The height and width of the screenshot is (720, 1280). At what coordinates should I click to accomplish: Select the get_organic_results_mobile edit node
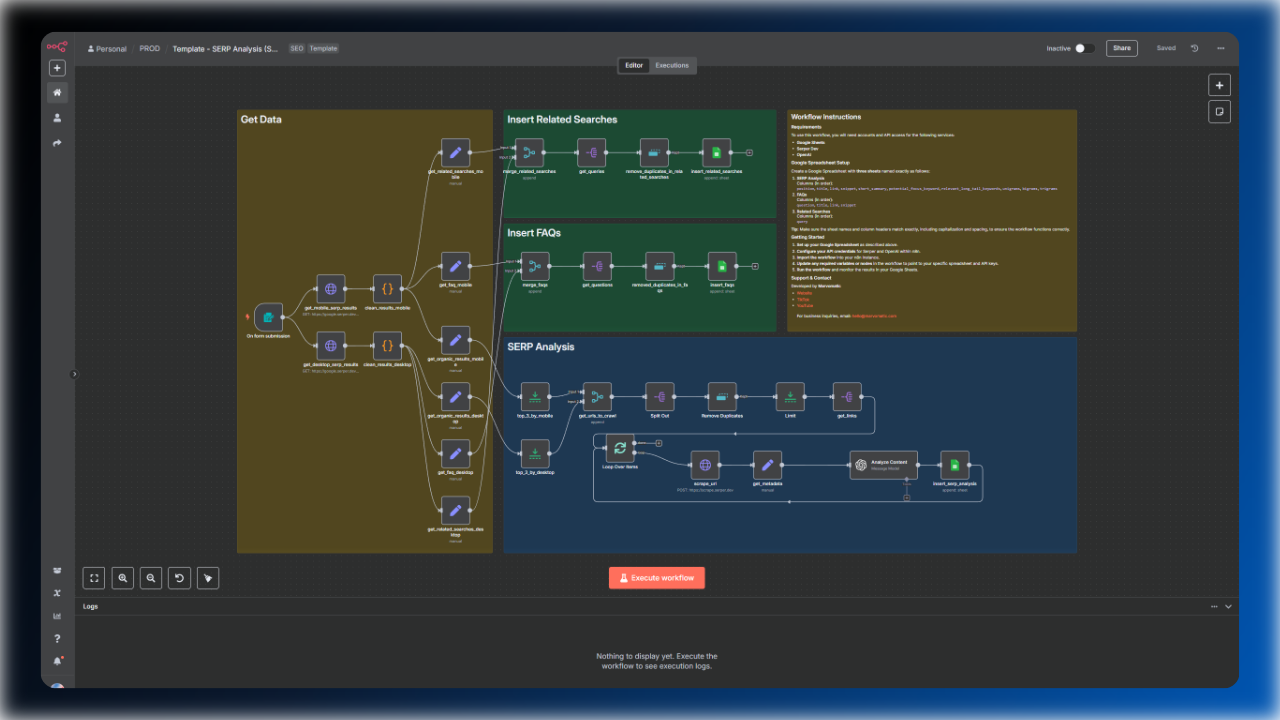click(456, 340)
